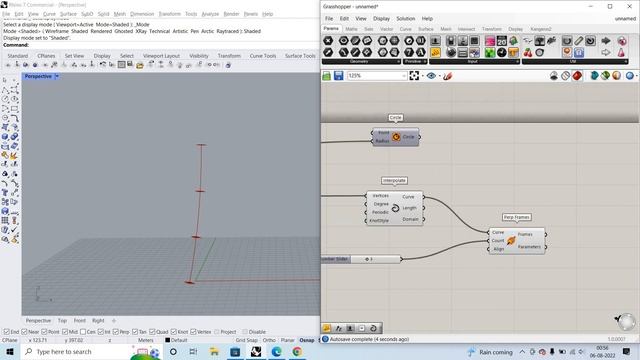Click yellow markov widget icon at canvas bottom
This screenshot has height=360, width=640.
coord(327,328)
